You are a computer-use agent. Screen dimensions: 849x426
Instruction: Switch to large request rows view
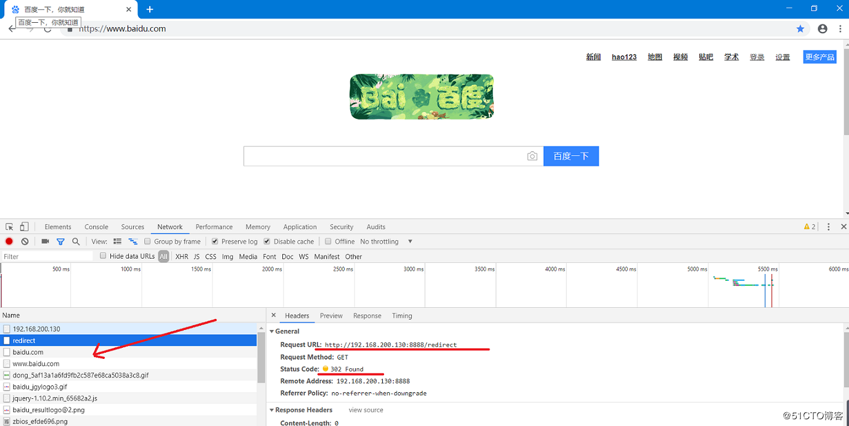[x=117, y=241]
